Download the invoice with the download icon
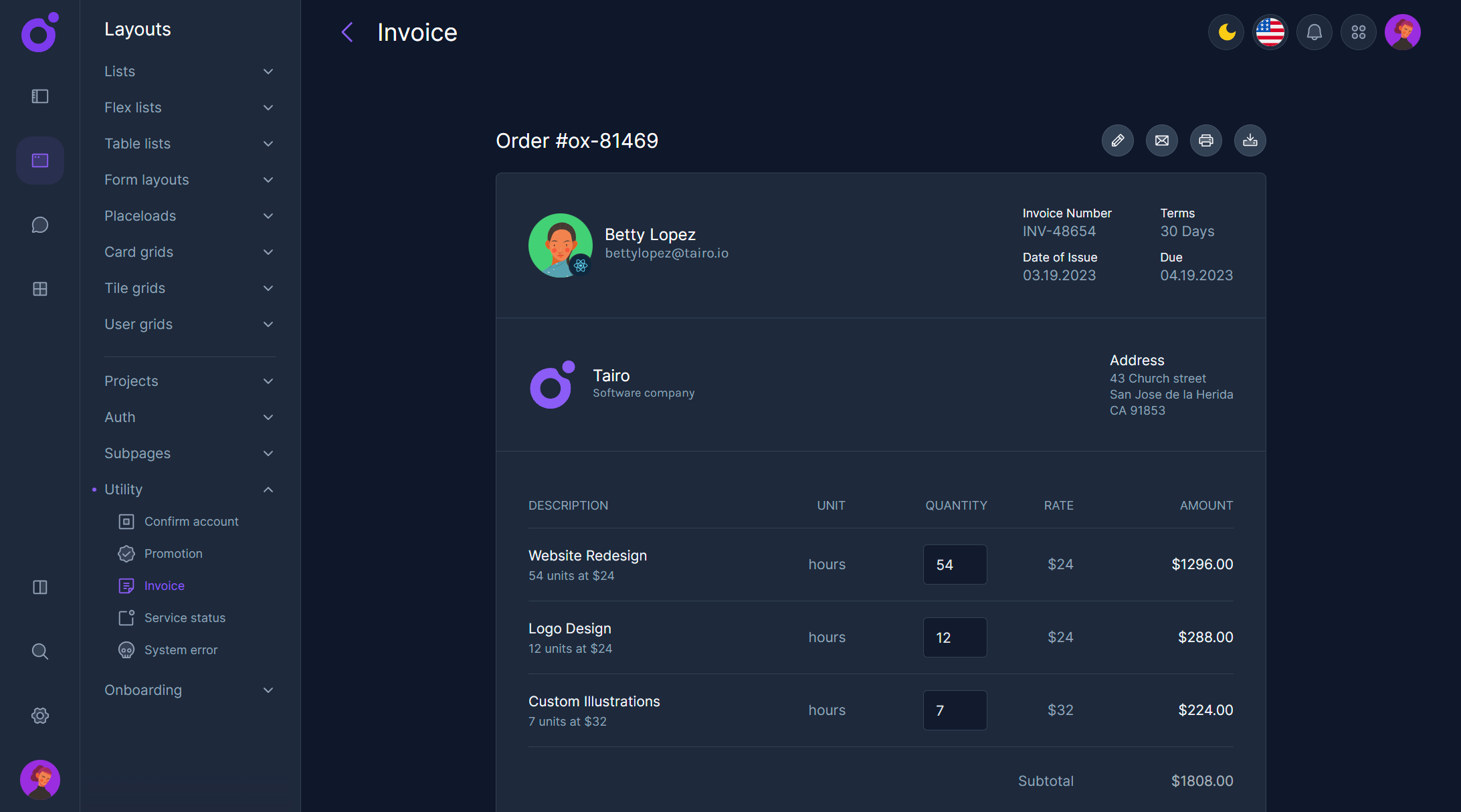This screenshot has height=812, width=1461. point(1250,140)
